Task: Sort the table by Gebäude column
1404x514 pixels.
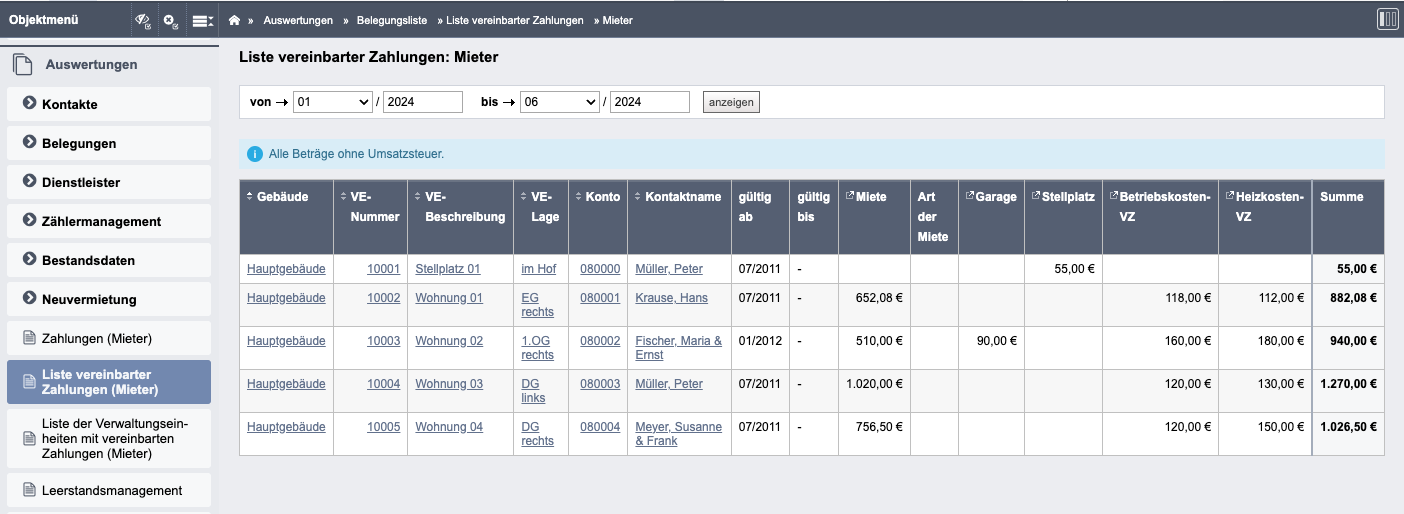Action: [x=250, y=197]
